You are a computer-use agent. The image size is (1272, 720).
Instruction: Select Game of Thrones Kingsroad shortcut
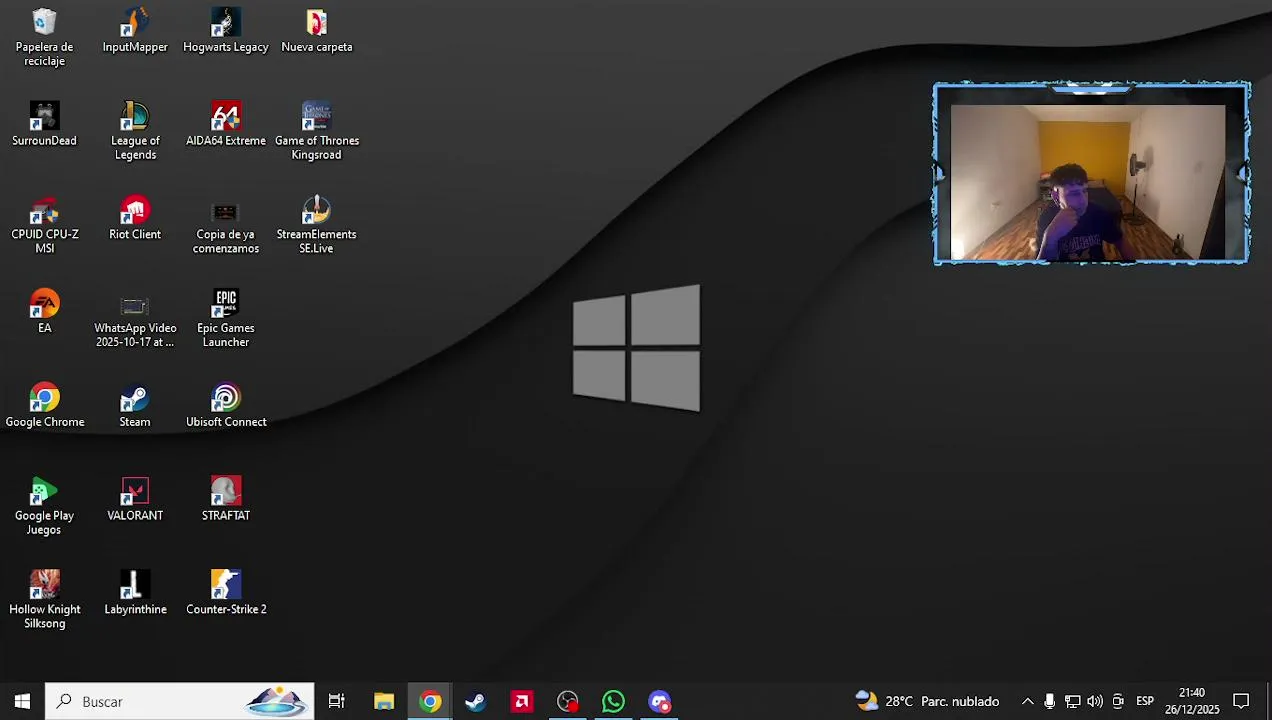click(317, 131)
